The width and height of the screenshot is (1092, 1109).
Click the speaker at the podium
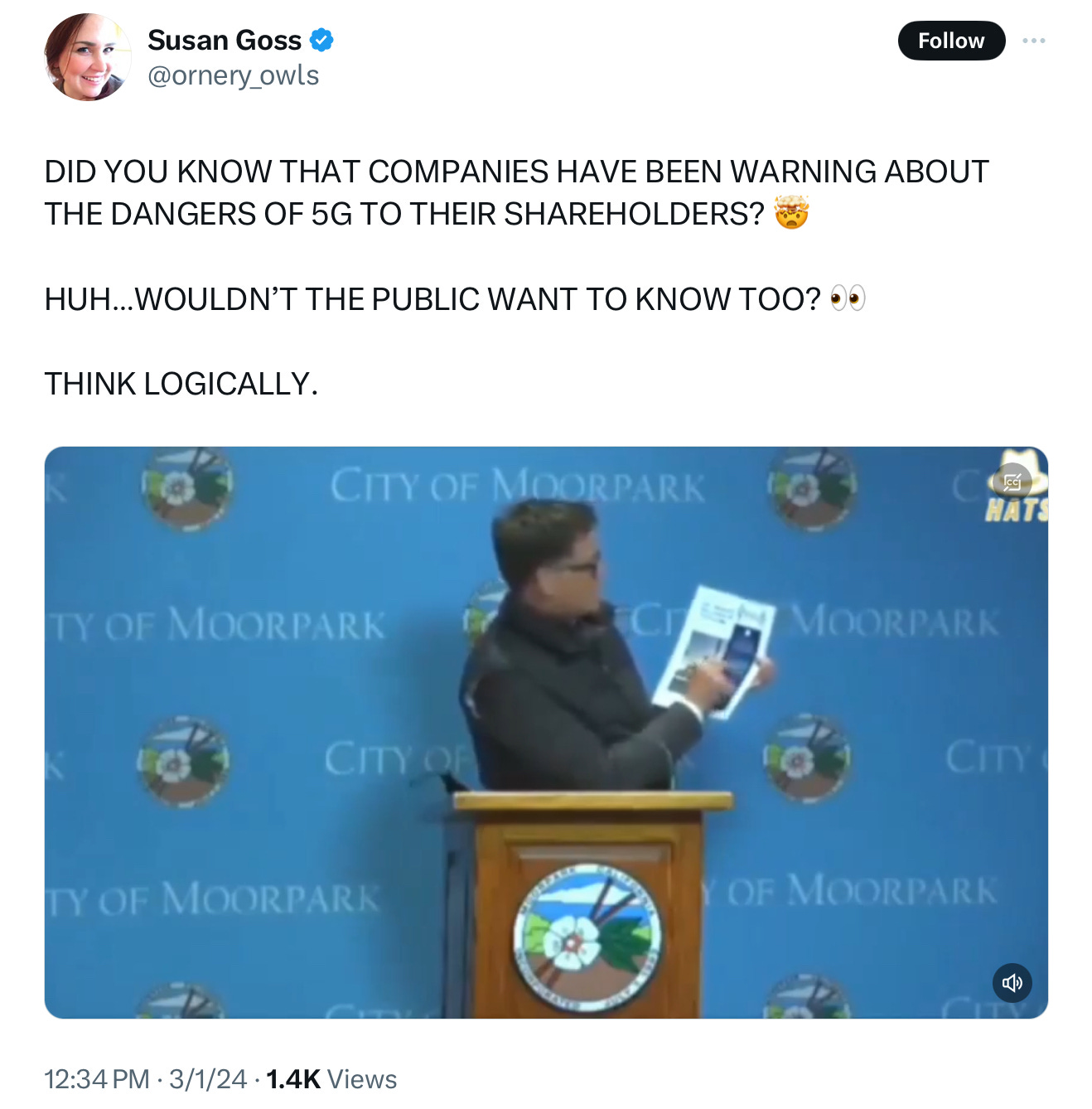(x=580, y=647)
